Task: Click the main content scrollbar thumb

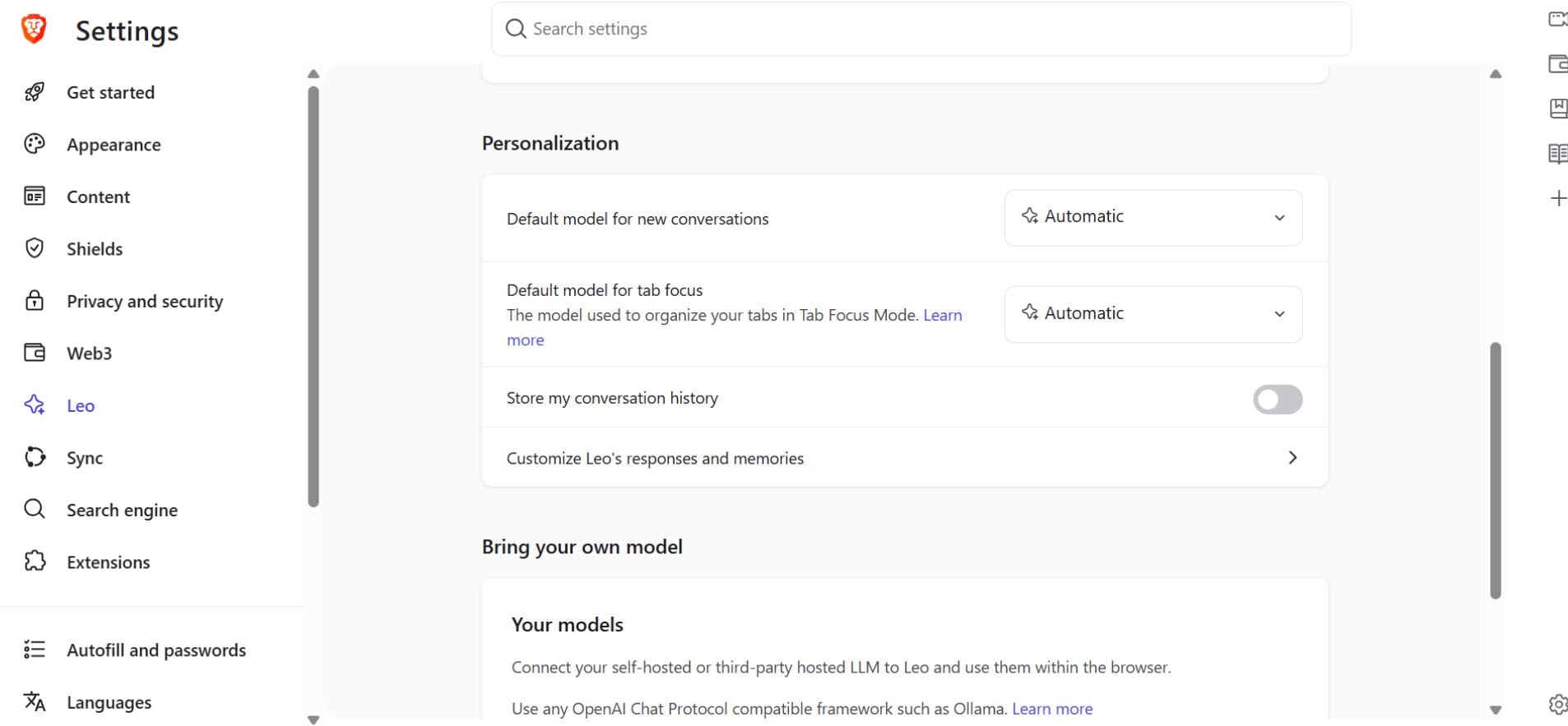Action: click(x=1496, y=470)
